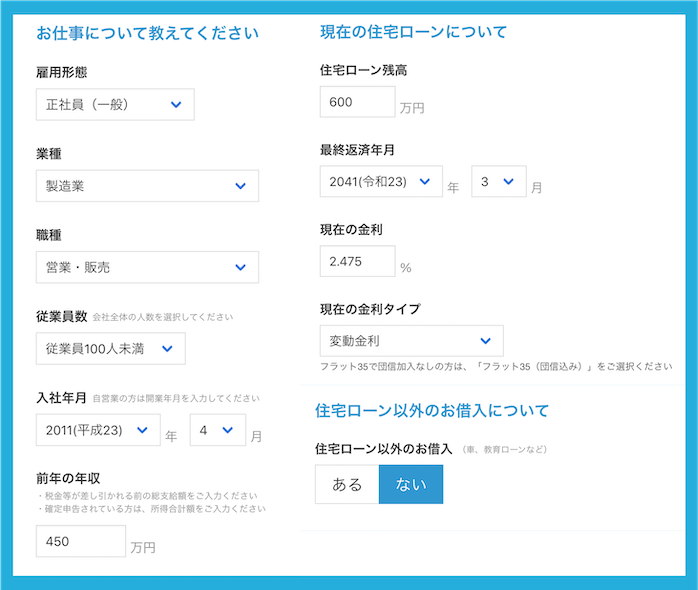Select the ない option for other borrowings
Viewport: 698px width, 590px height.
[410, 484]
